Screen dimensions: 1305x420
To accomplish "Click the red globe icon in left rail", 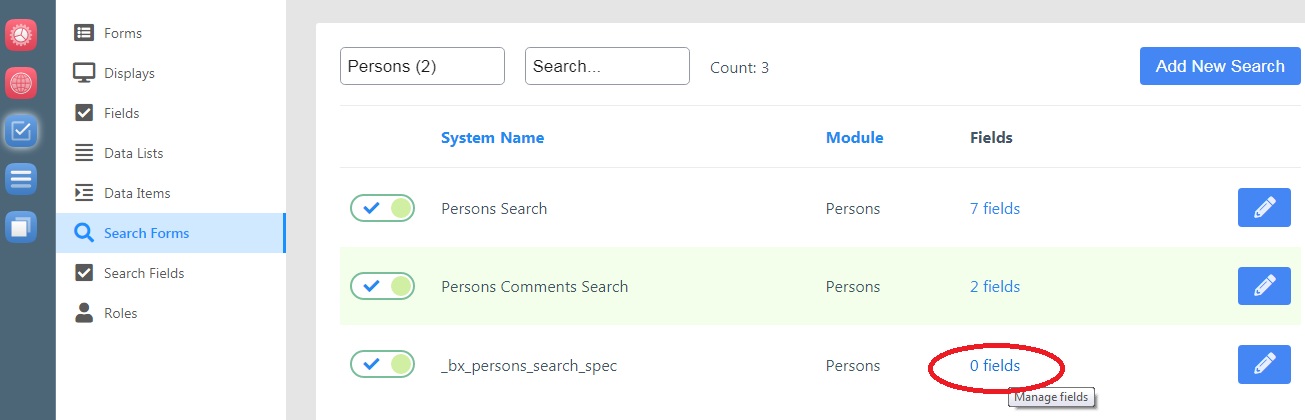I will [x=21, y=82].
